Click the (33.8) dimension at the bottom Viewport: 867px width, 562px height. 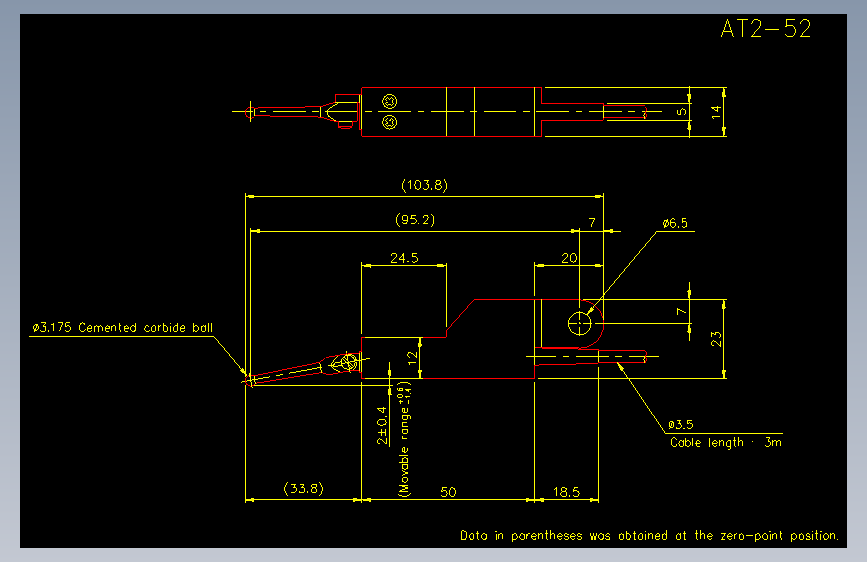point(303,488)
